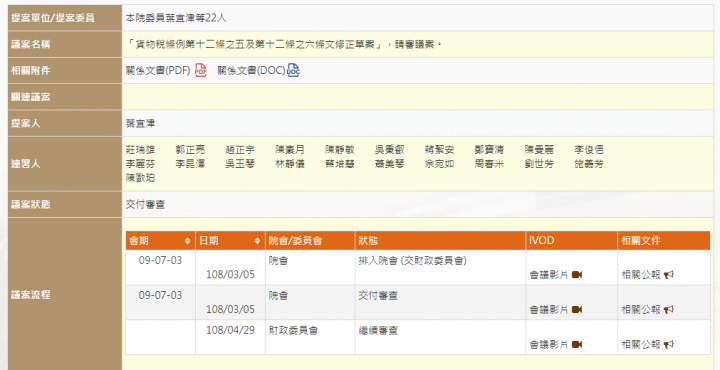This screenshot has width=720, height=370.
Task: Click the 提案人 label
Action: tap(26, 123)
